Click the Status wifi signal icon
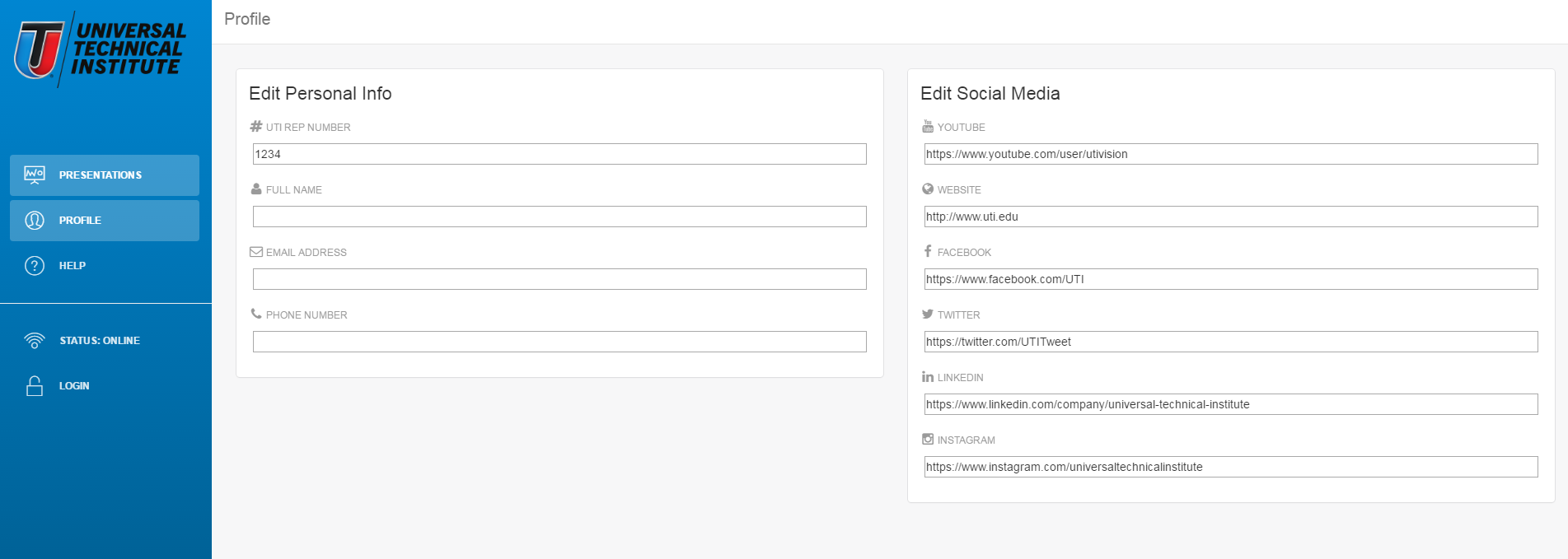Screen dimensions: 1568x559 pos(35,340)
